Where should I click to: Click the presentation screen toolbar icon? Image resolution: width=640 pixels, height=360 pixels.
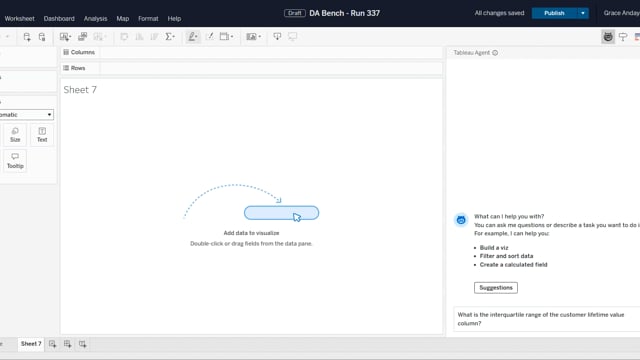point(293,37)
